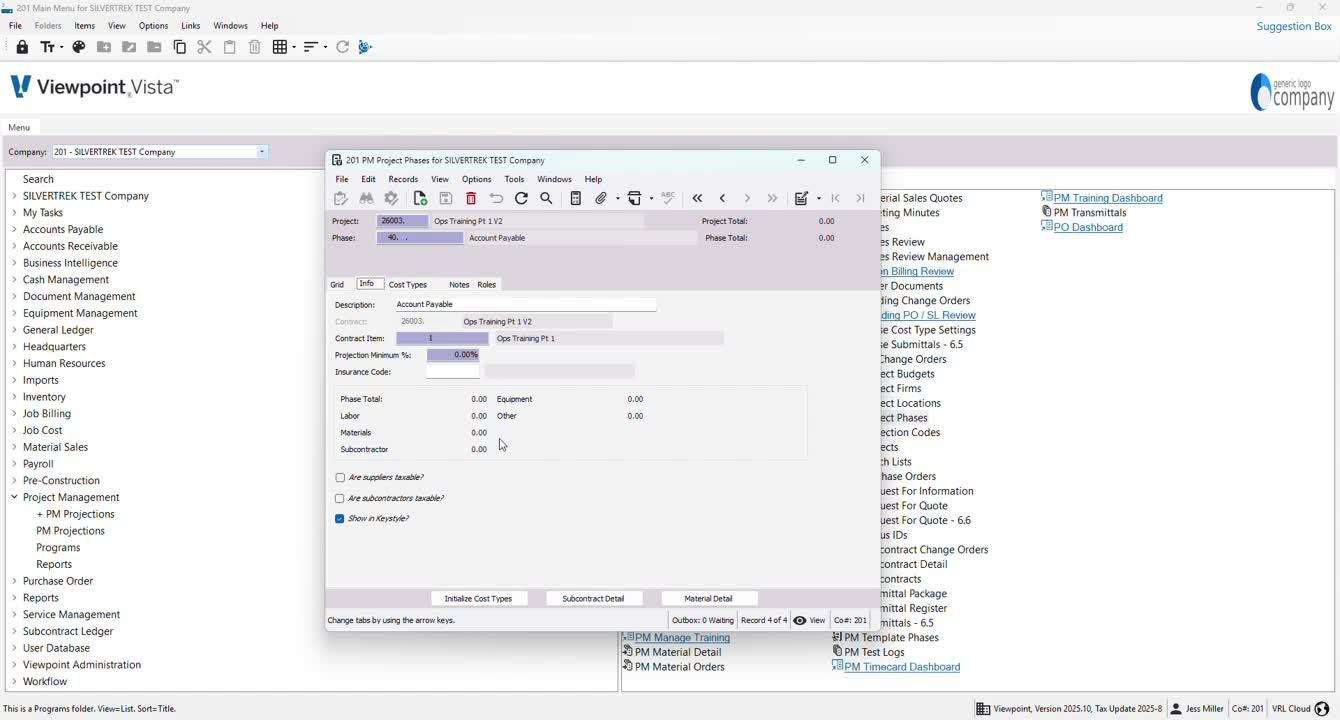The image size is (1340, 720).
Task: Click Subcontract Detail button
Action: [x=593, y=599]
